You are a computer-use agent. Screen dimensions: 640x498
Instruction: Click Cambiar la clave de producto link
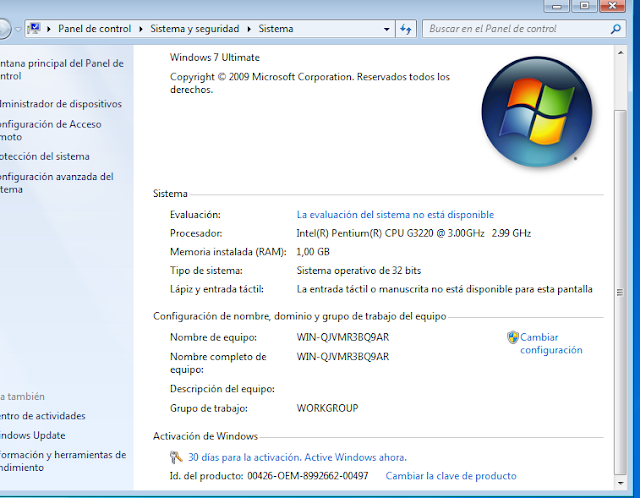coord(451,476)
